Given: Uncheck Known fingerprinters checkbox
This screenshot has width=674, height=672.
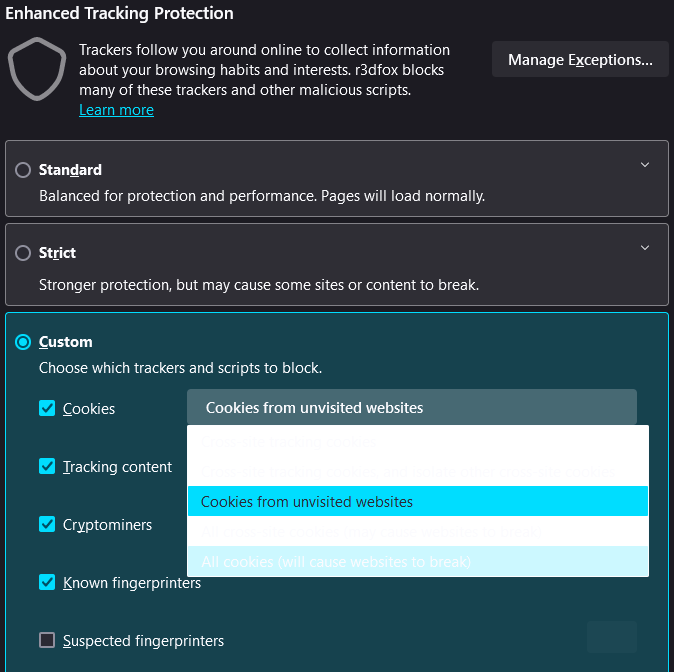Looking at the screenshot, I should pos(47,582).
